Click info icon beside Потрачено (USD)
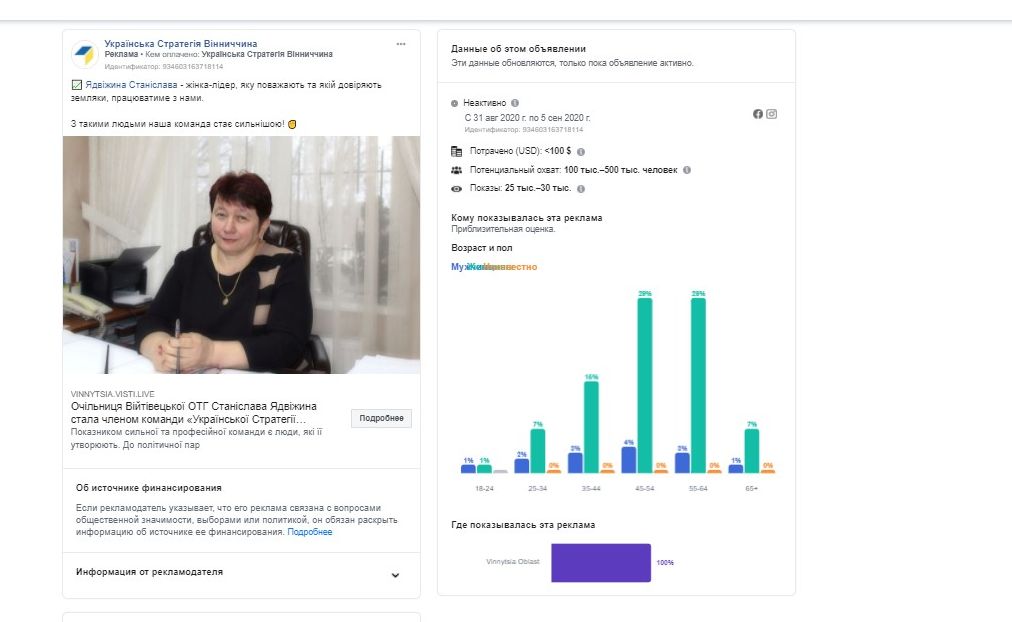This screenshot has height=622, width=1012. pos(581,151)
